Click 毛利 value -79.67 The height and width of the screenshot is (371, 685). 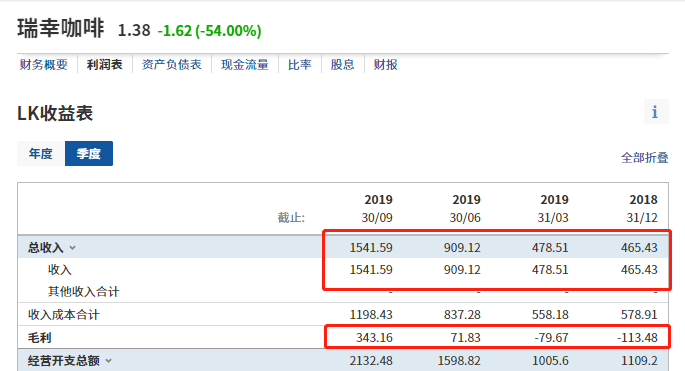click(551, 337)
